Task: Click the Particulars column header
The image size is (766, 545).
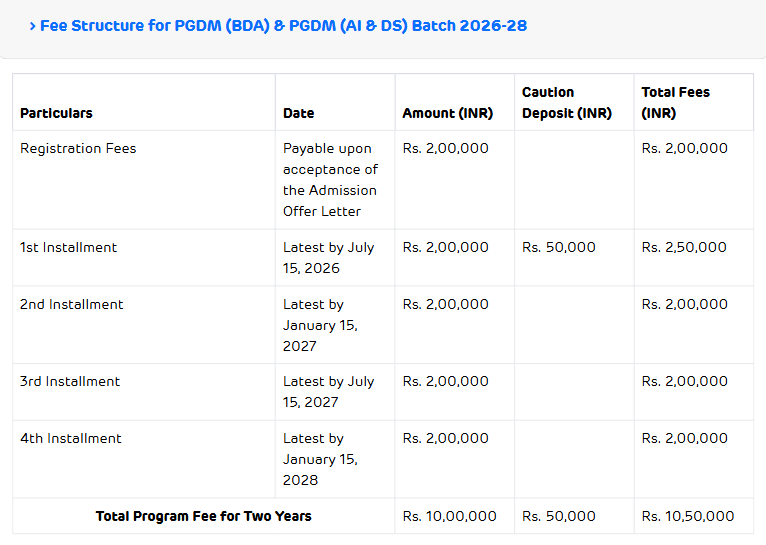Action: coord(56,113)
